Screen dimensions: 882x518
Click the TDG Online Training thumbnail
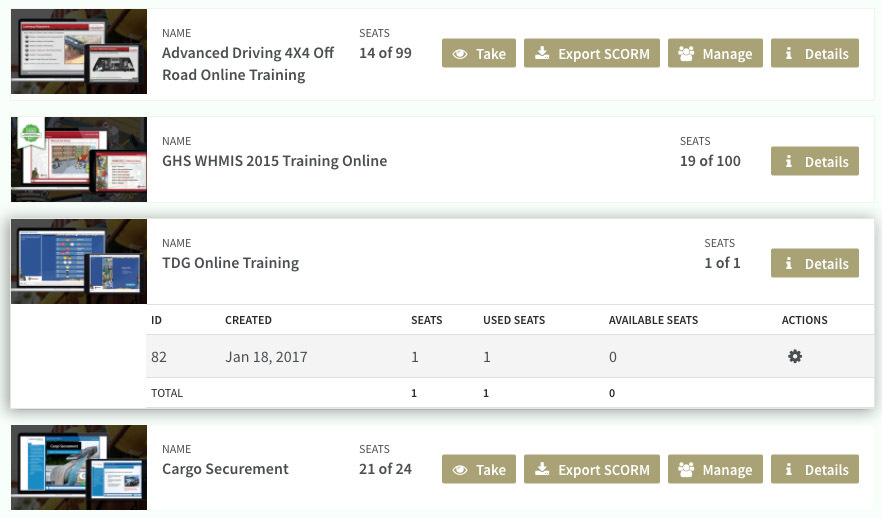pyautogui.click(x=79, y=262)
